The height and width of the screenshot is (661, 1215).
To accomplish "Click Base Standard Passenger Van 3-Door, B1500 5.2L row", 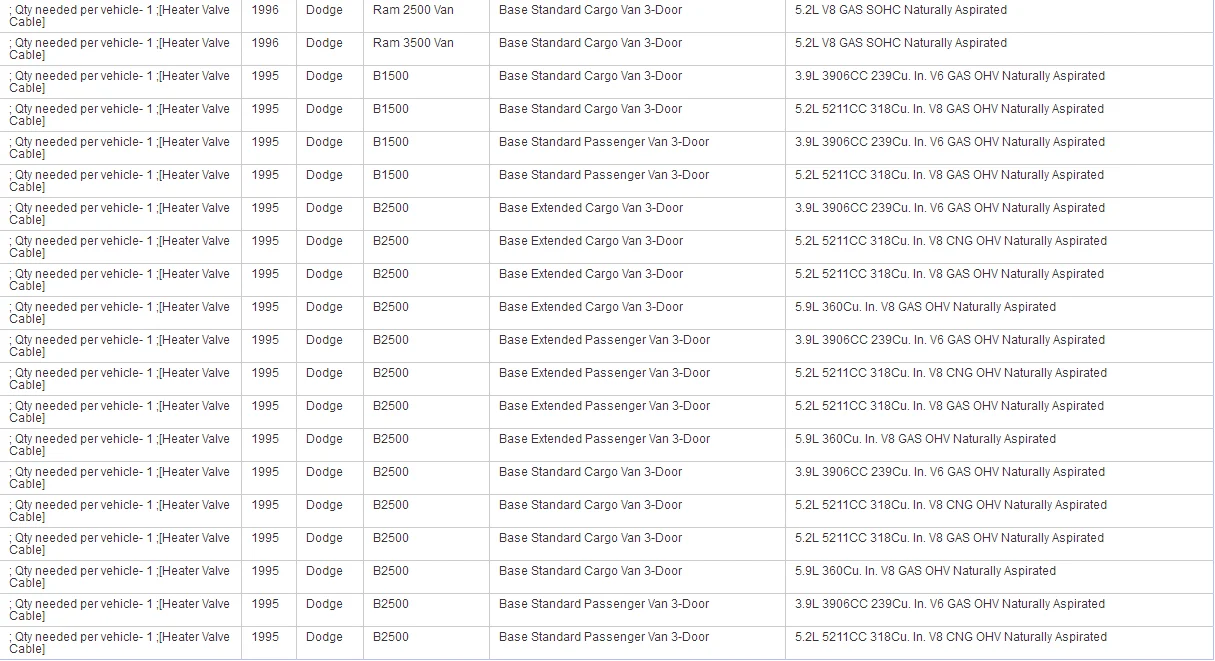I will pos(604,175).
